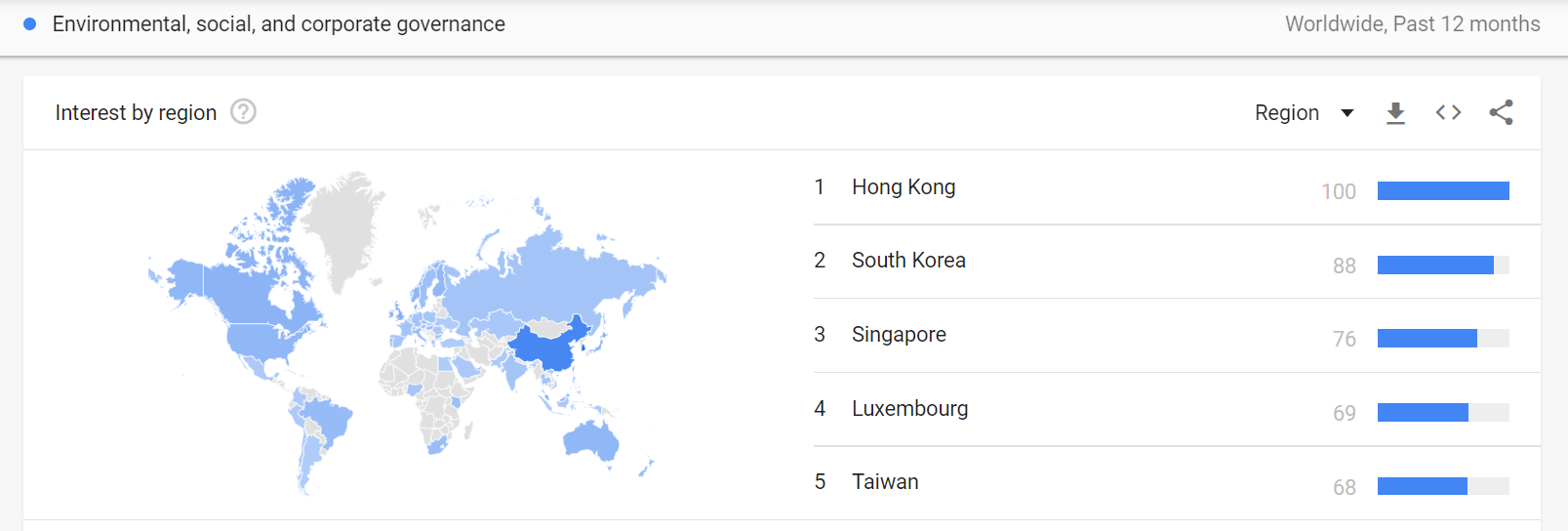This screenshot has width=1568, height=531.
Task: Click the Environmental, social, and corporate governance topic
Action: [x=278, y=24]
